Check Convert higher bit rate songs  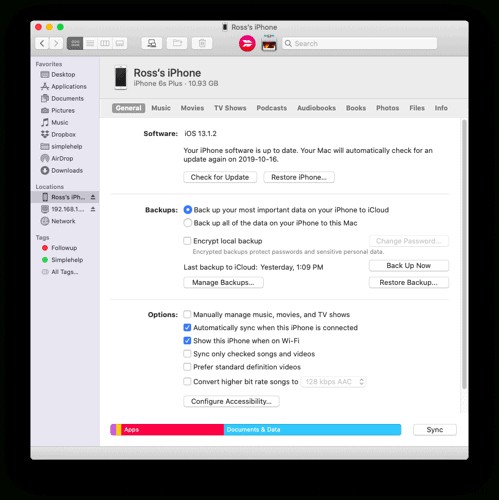[187, 381]
